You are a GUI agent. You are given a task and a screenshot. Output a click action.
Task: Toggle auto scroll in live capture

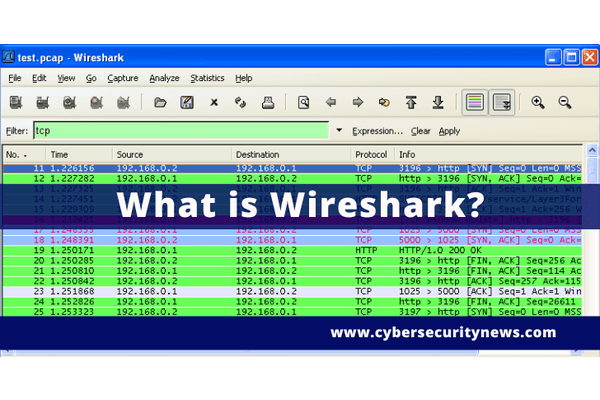502,102
